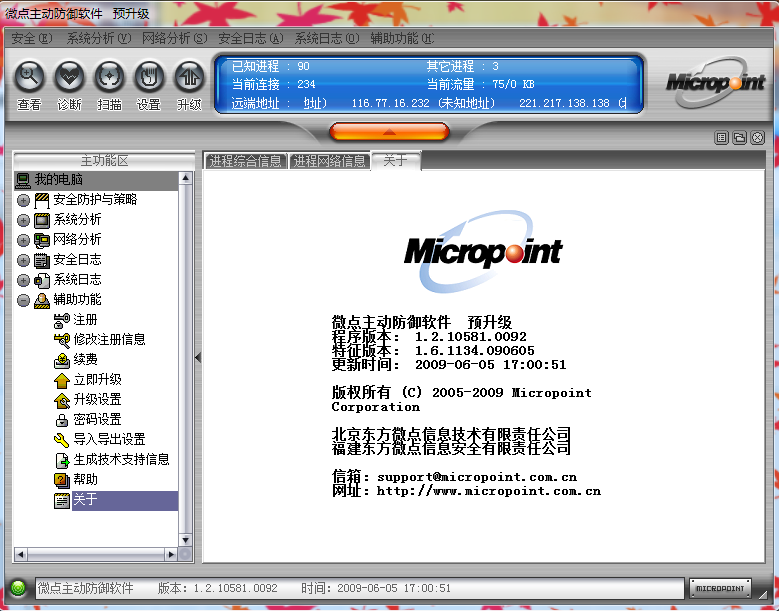779x611 pixels.
Task: Expand the 系统分析 tree node
Action: (23, 221)
